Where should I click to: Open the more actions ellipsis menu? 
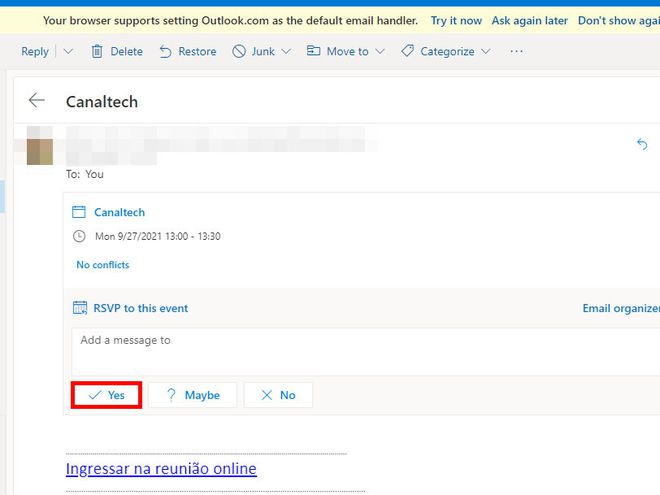point(516,51)
